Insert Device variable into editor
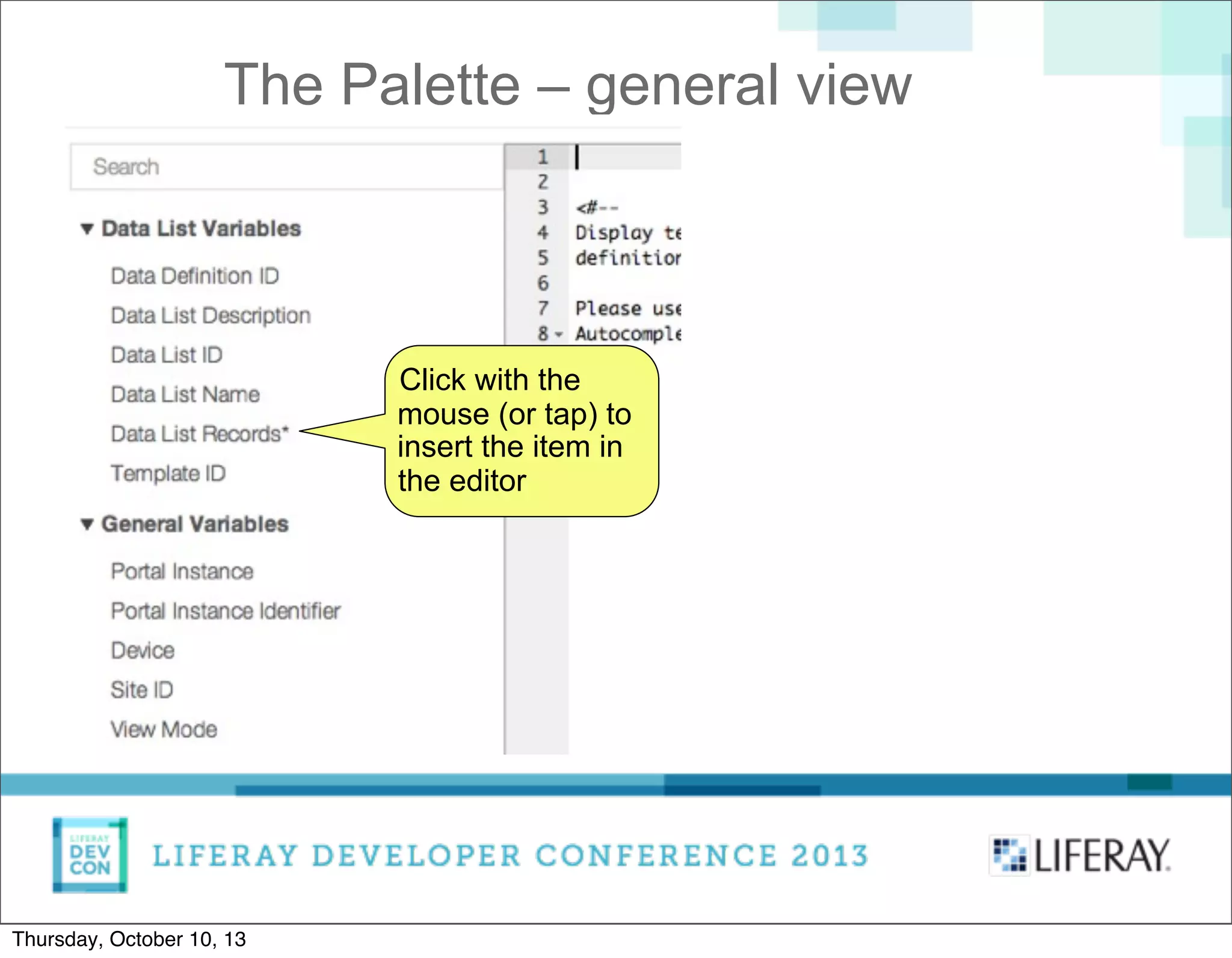Screen dimensions: 1232x958 pyautogui.click(x=143, y=651)
